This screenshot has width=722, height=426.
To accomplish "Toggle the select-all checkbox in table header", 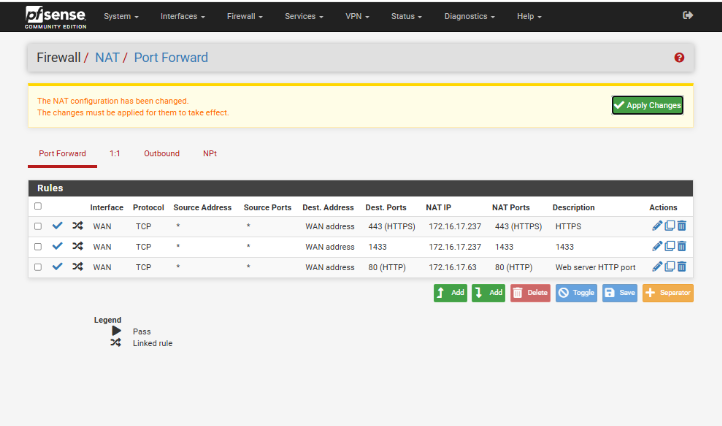I will point(38,207).
